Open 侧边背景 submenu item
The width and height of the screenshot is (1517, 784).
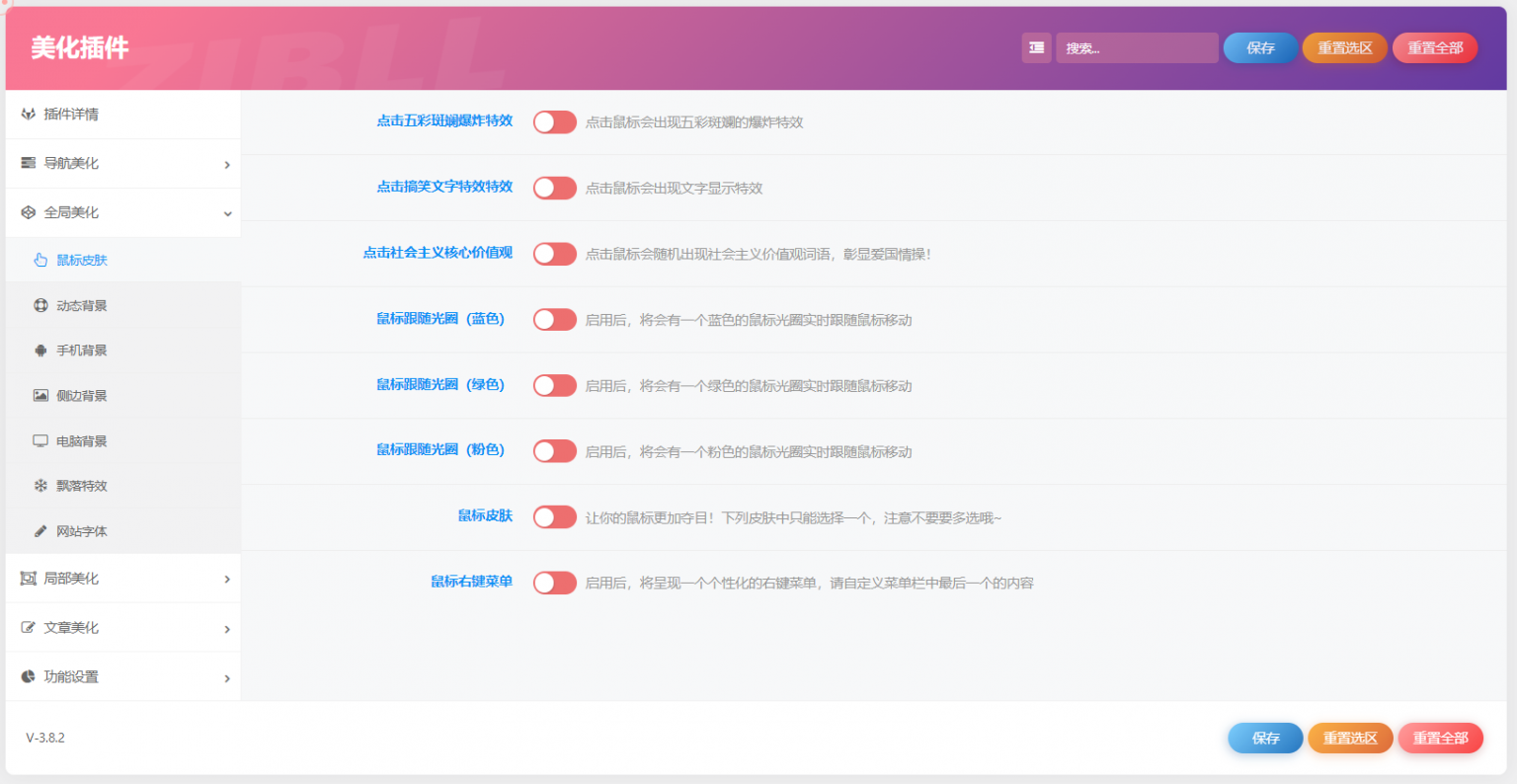click(x=123, y=396)
